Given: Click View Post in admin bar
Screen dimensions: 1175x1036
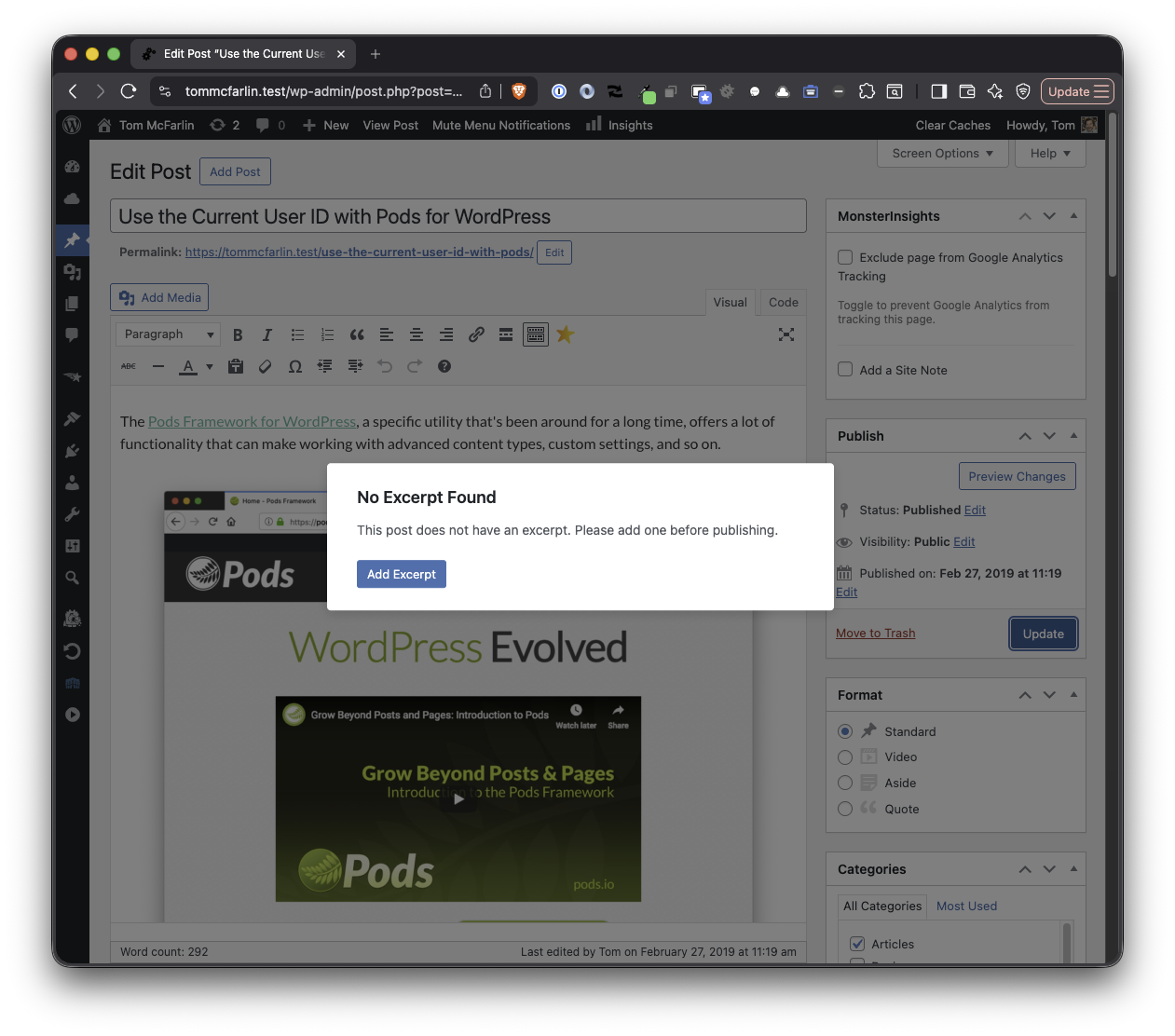Looking at the screenshot, I should pos(390,125).
